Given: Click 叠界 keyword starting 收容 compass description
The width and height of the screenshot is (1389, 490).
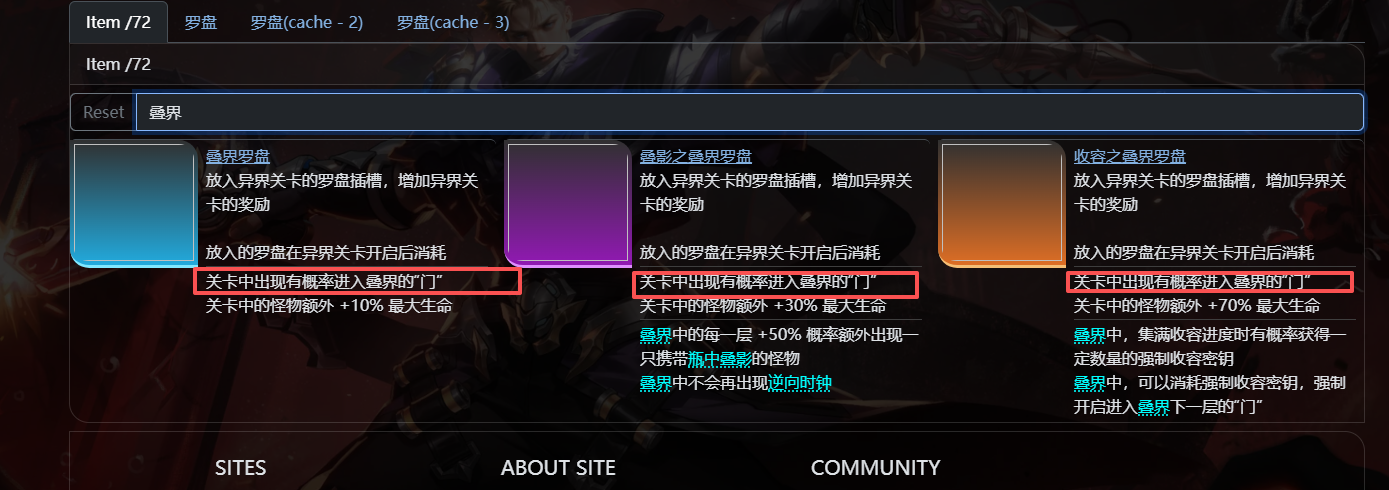Looking at the screenshot, I should tap(1090, 335).
